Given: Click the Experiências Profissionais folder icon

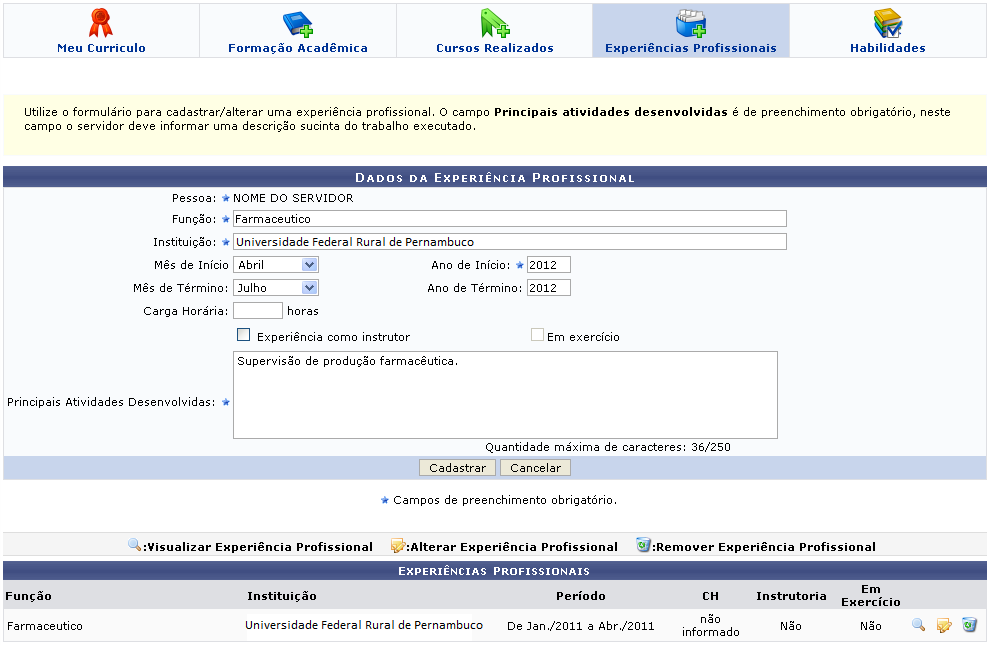Looking at the screenshot, I should (x=691, y=23).
